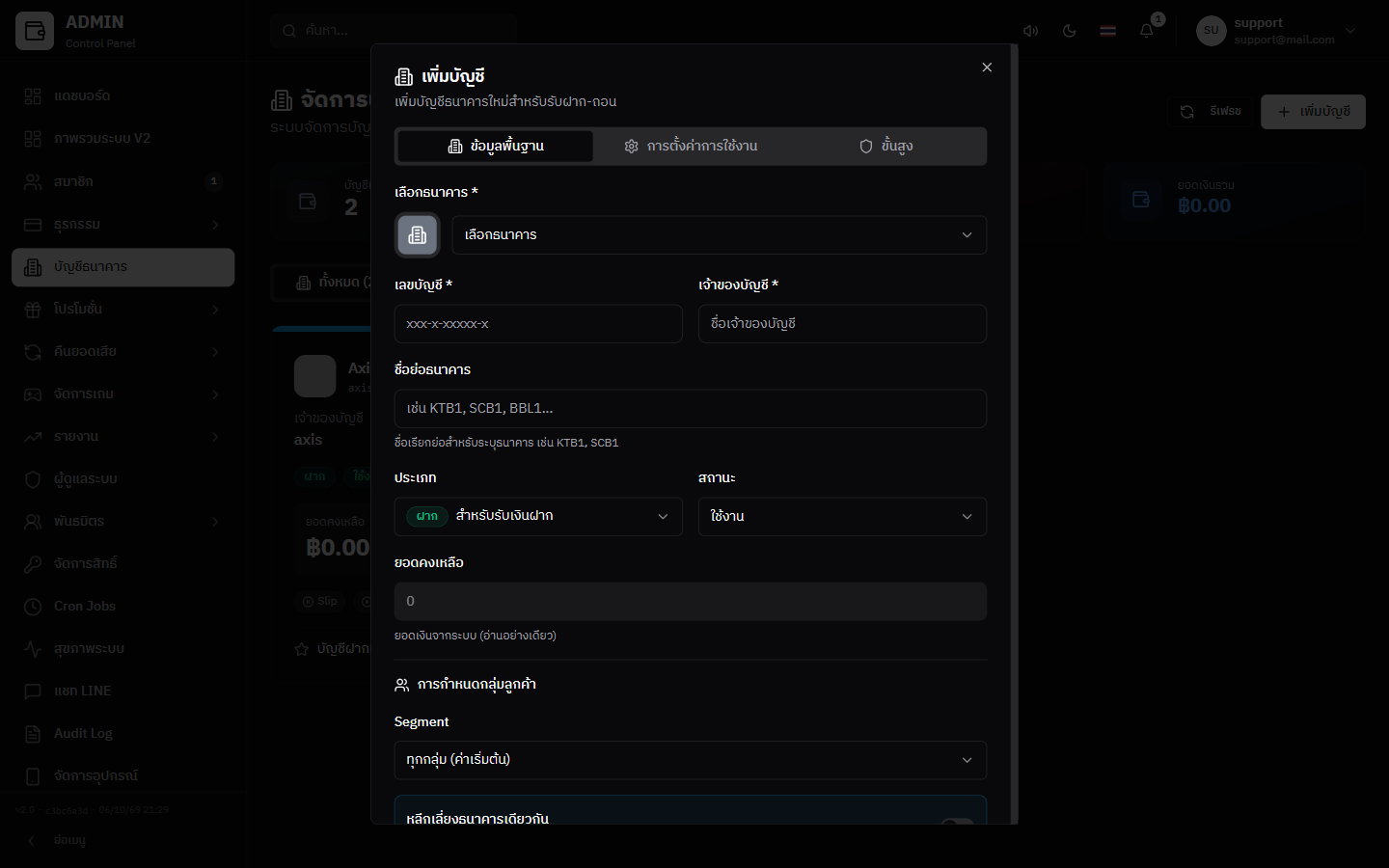This screenshot has height=868, width=1389.
Task: Switch to ขั้นสูง tab
Action: [885, 147]
